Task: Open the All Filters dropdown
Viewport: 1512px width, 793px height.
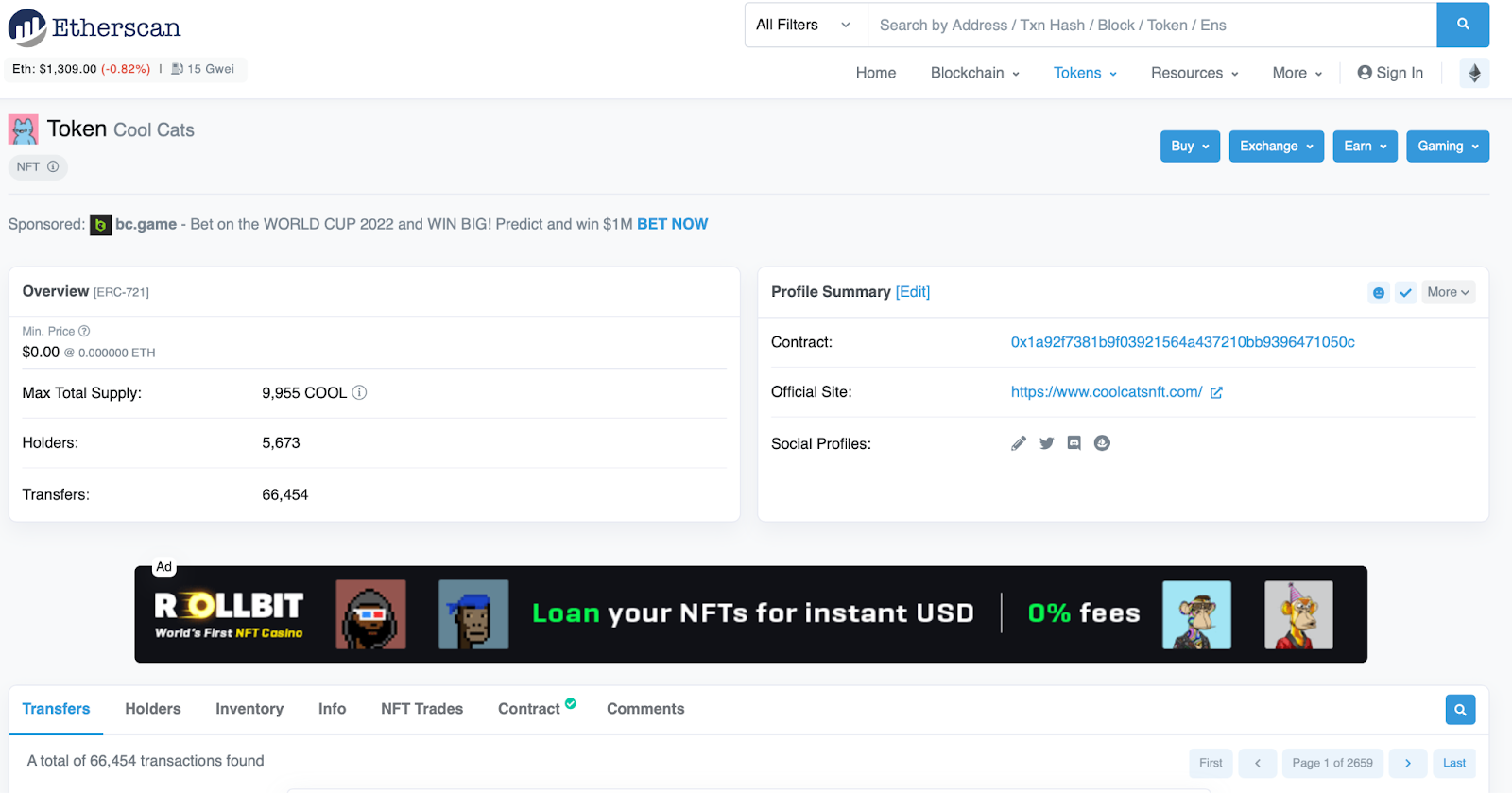Action: pos(805,26)
